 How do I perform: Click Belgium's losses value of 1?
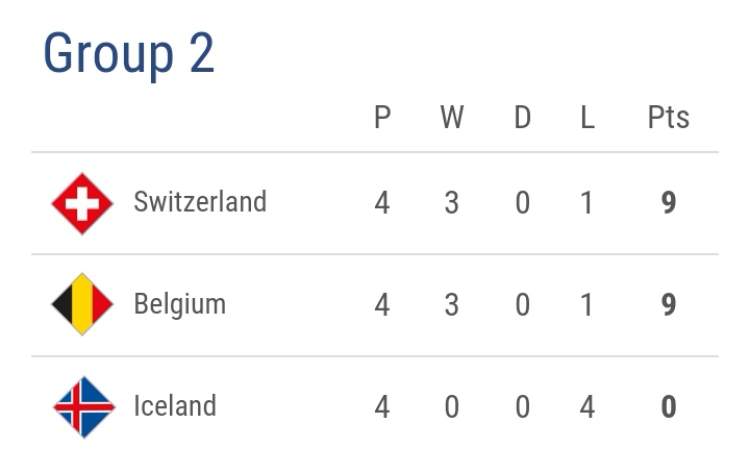pyautogui.click(x=587, y=305)
